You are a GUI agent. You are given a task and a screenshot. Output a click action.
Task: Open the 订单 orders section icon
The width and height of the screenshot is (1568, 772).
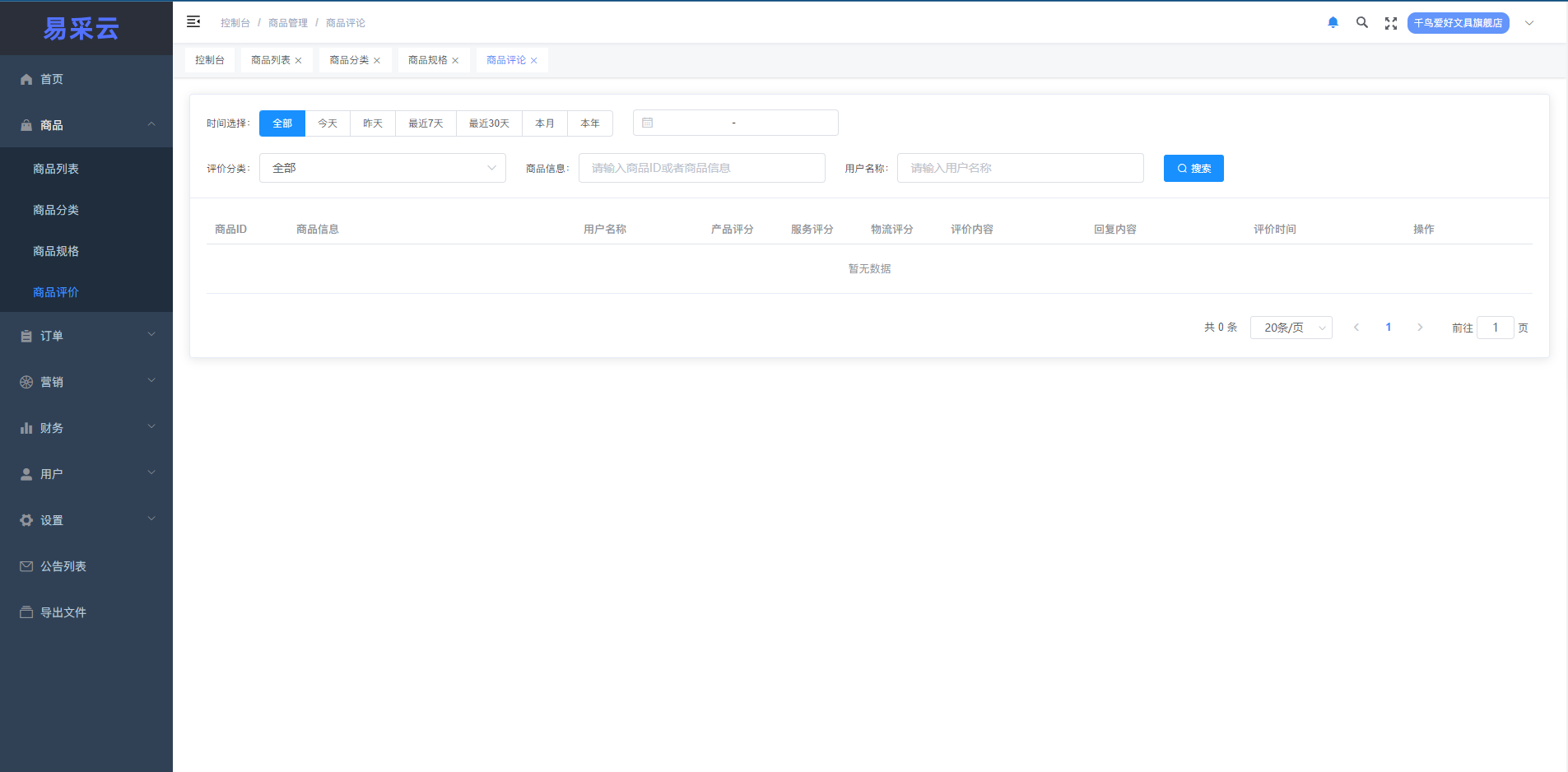pos(26,335)
